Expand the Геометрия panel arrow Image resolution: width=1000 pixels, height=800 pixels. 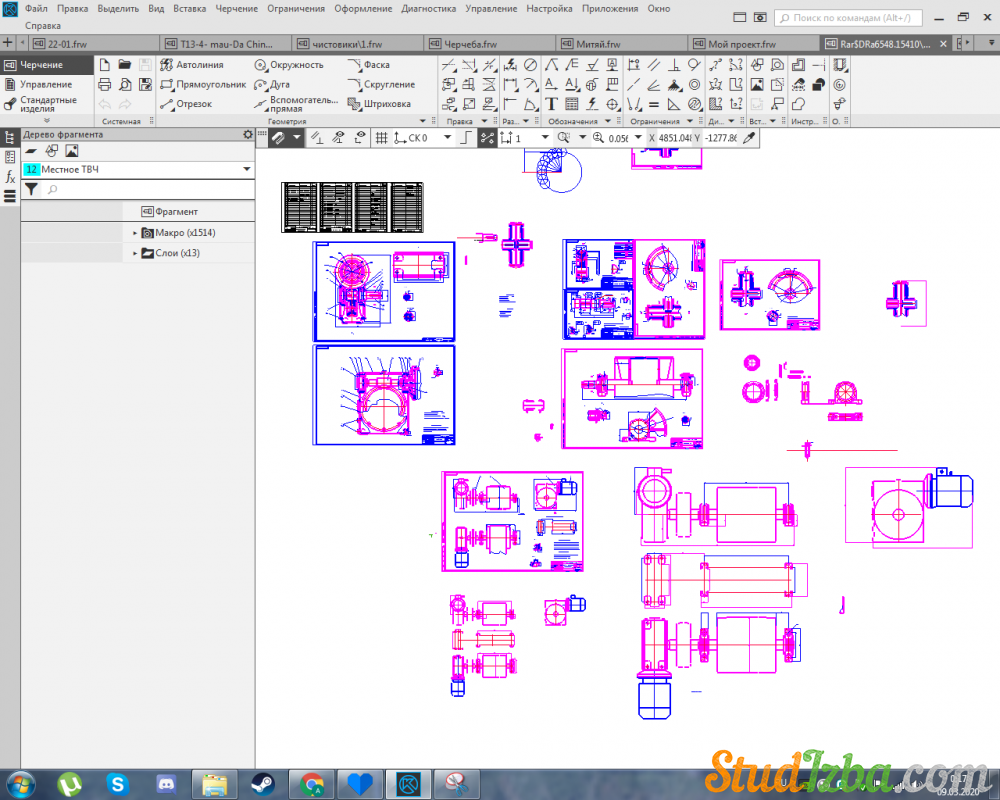[422, 121]
